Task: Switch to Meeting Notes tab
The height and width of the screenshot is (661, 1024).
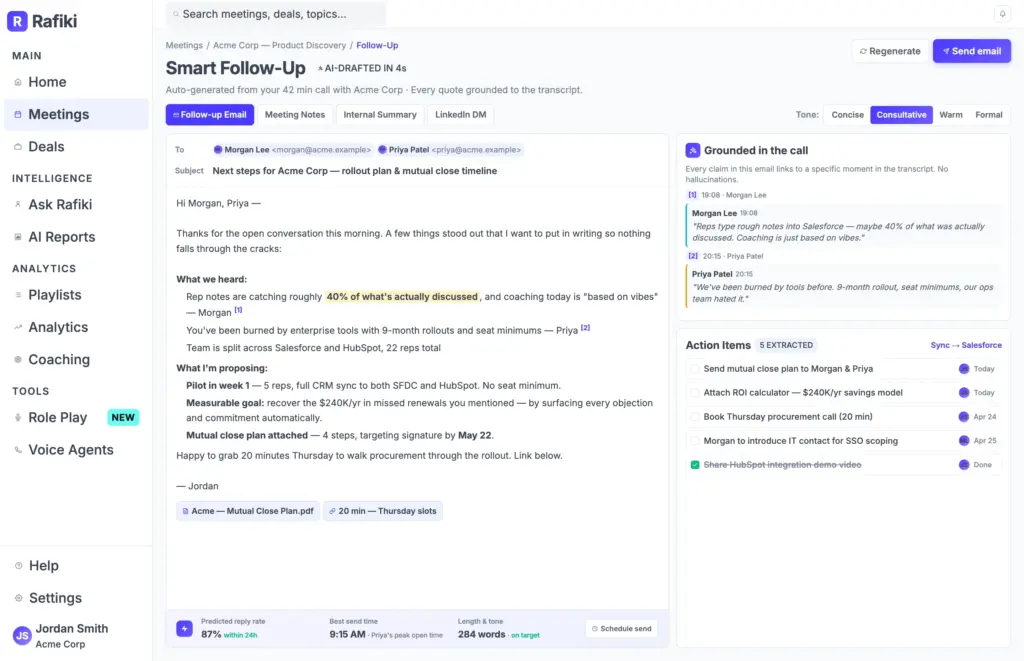Action: point(295,115)
